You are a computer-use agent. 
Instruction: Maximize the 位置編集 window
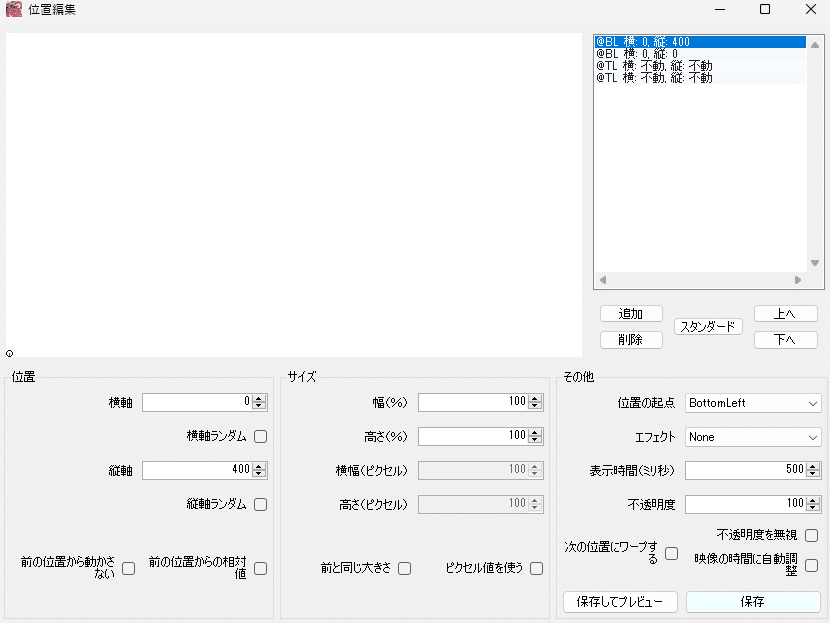coord(765,10)
